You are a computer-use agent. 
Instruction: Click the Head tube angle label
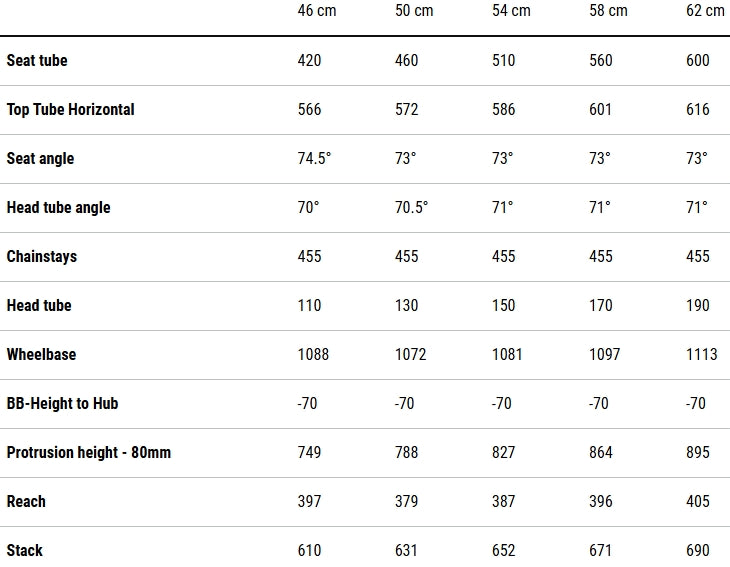pos(58,208)
